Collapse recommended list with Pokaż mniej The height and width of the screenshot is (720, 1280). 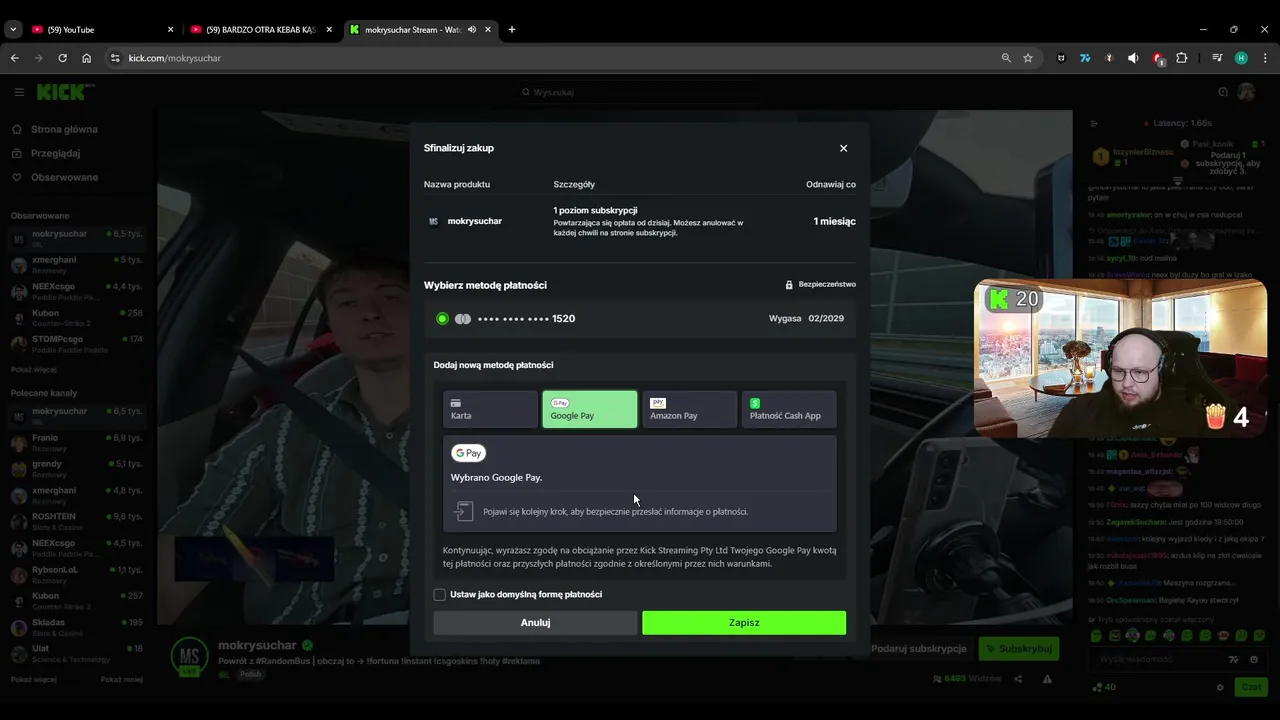(x=121, y=679)
